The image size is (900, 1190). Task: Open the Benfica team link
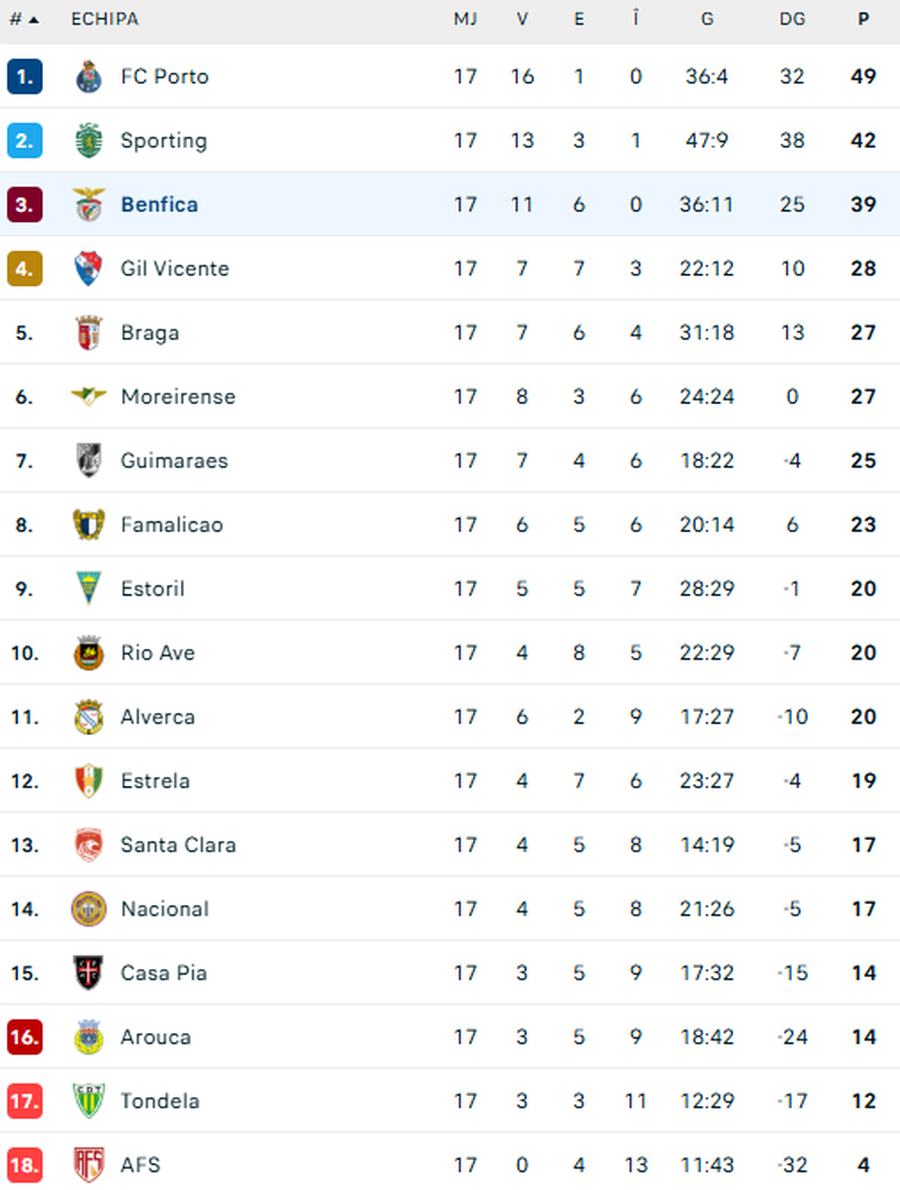coord(159,205)
